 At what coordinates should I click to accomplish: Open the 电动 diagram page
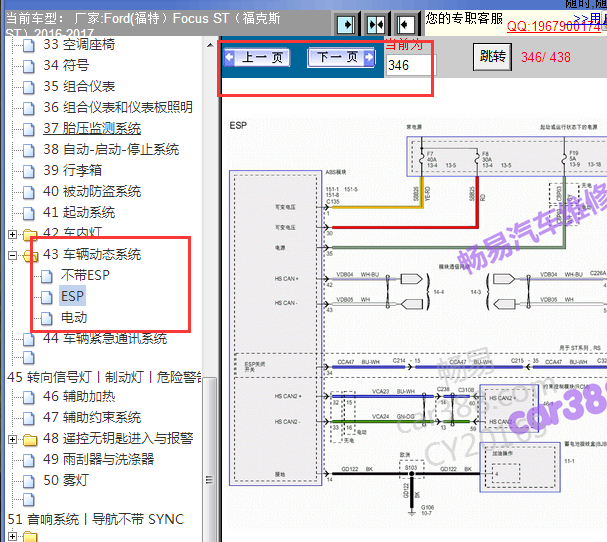coord(74,317)
